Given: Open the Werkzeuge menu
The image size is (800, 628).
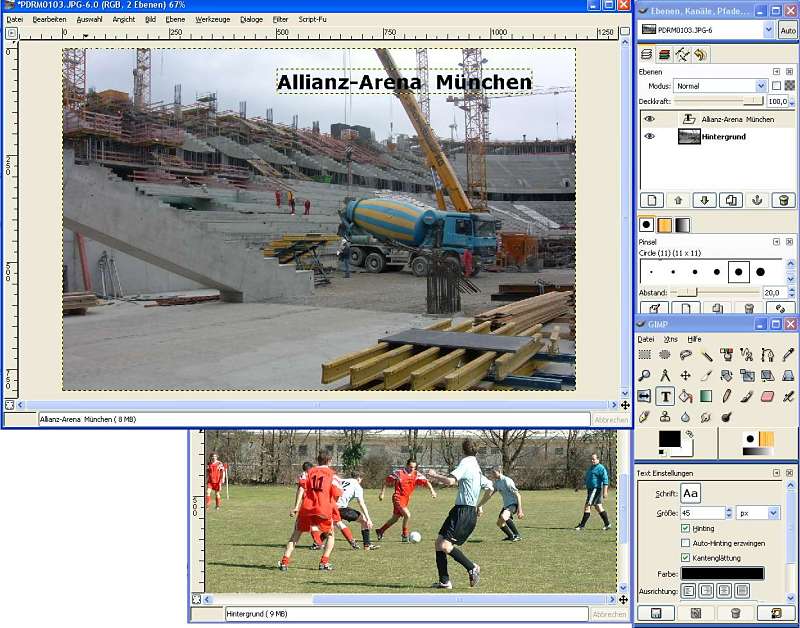Looking at the screenshot, I should (x=213, y=19).
